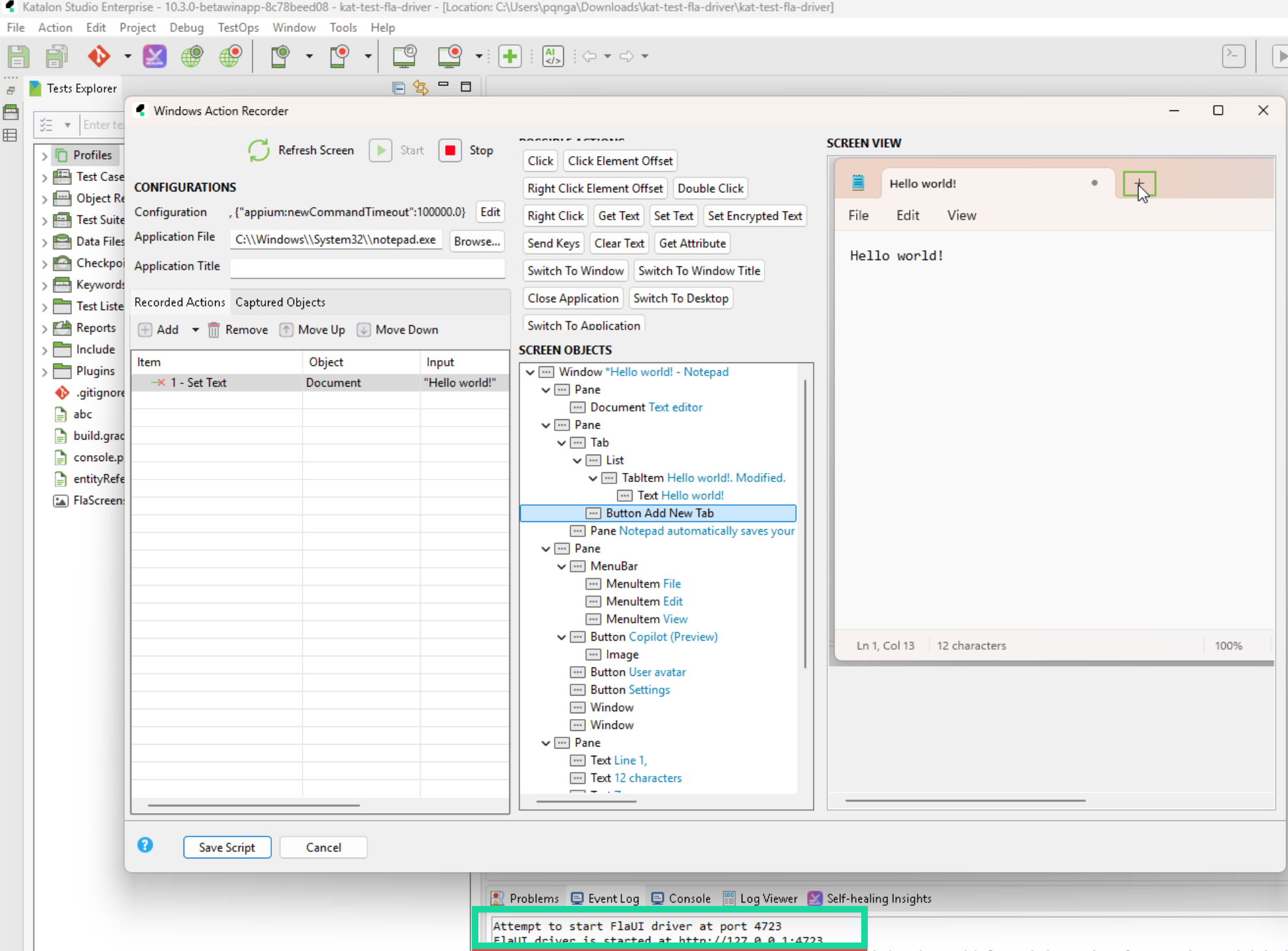Collapse the Window Hello world! - Notepad node
The width and height of the screenshot is (1288, 951).
coord(531,372)
